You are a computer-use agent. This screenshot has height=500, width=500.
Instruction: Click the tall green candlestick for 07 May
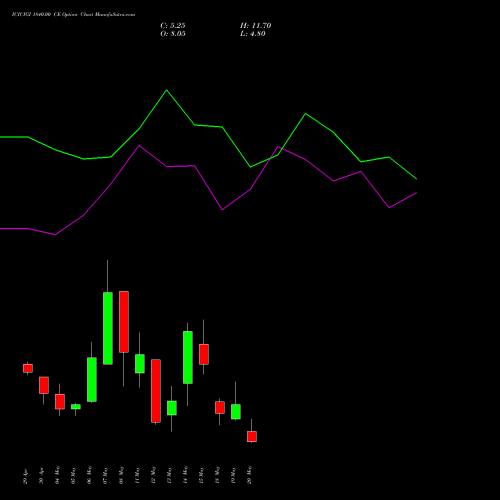pos(108,328)
